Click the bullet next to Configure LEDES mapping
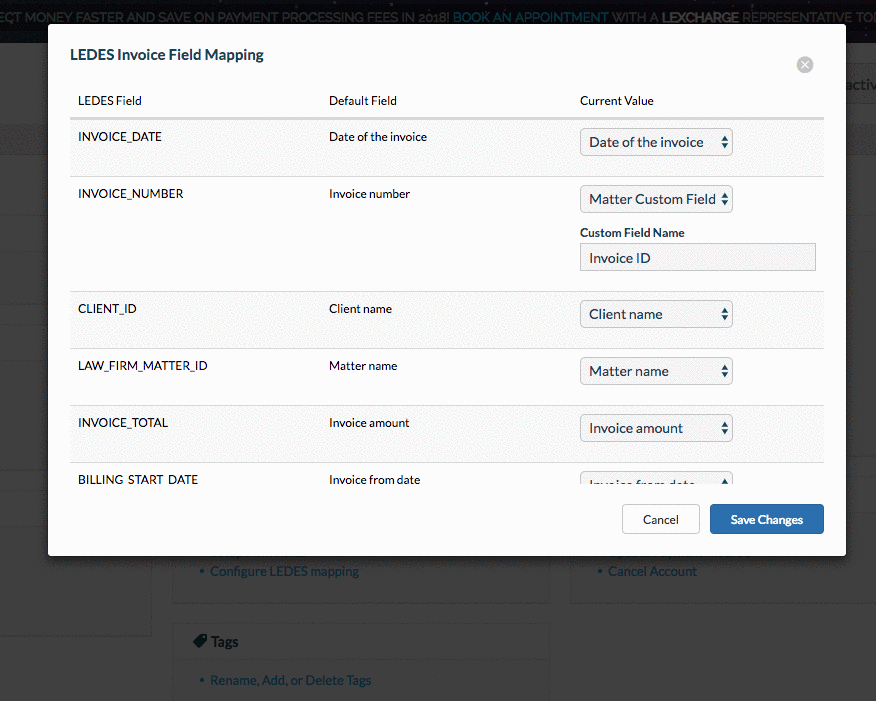 pyautogui.click(x=200, y=571)
